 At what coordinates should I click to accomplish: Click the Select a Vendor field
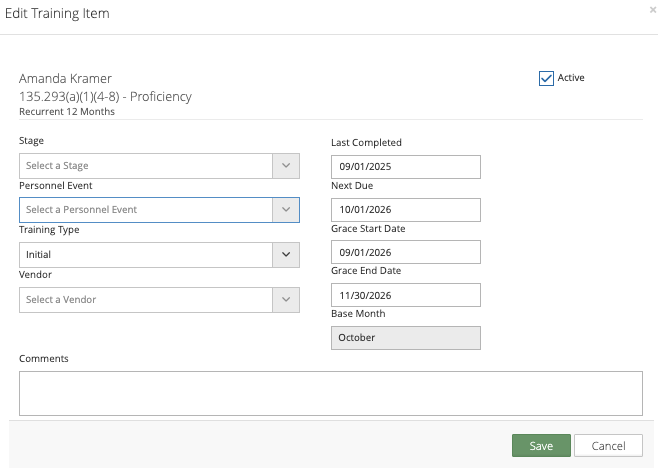point(146,300)
